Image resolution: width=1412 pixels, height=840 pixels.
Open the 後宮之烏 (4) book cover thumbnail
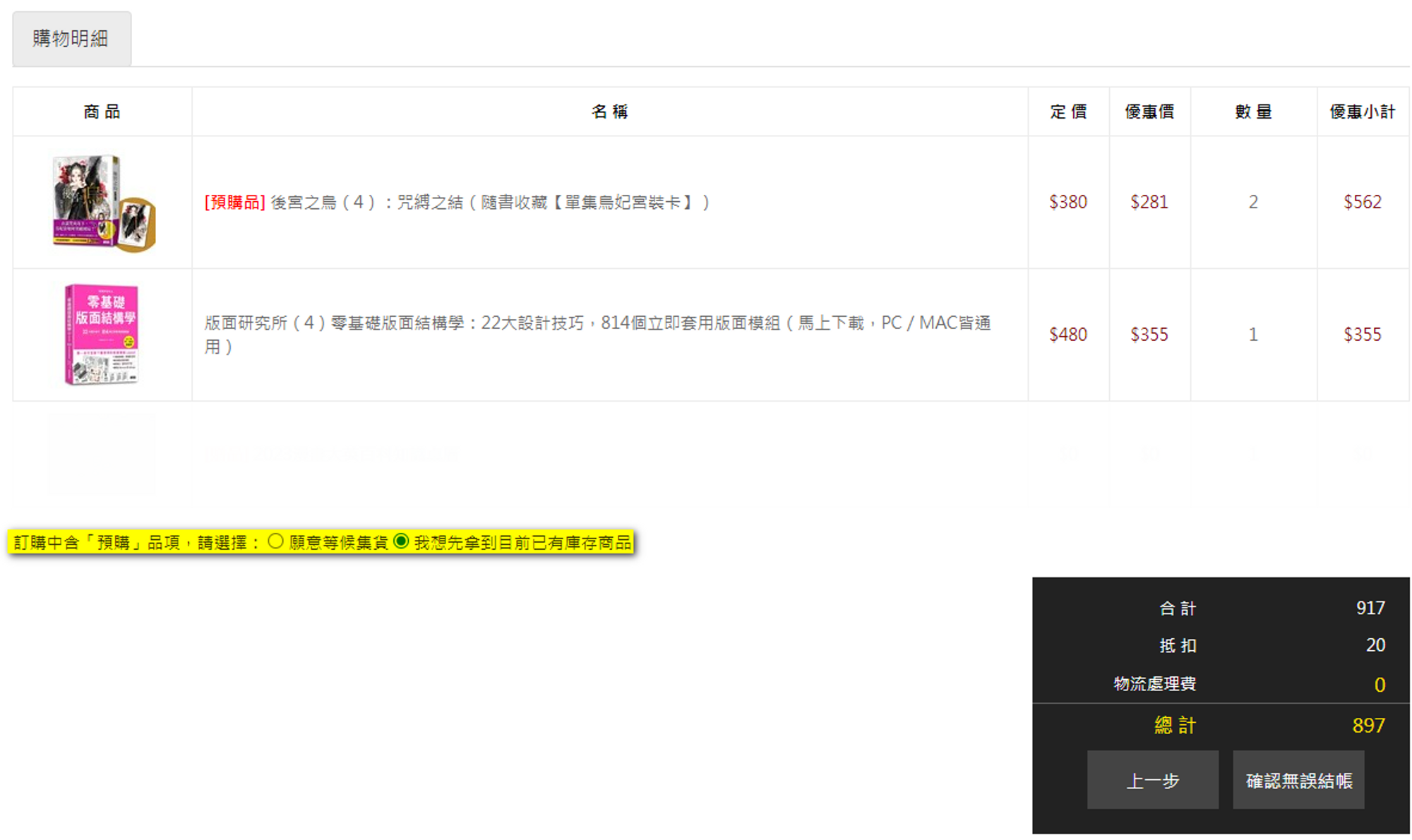pos(103,203)
